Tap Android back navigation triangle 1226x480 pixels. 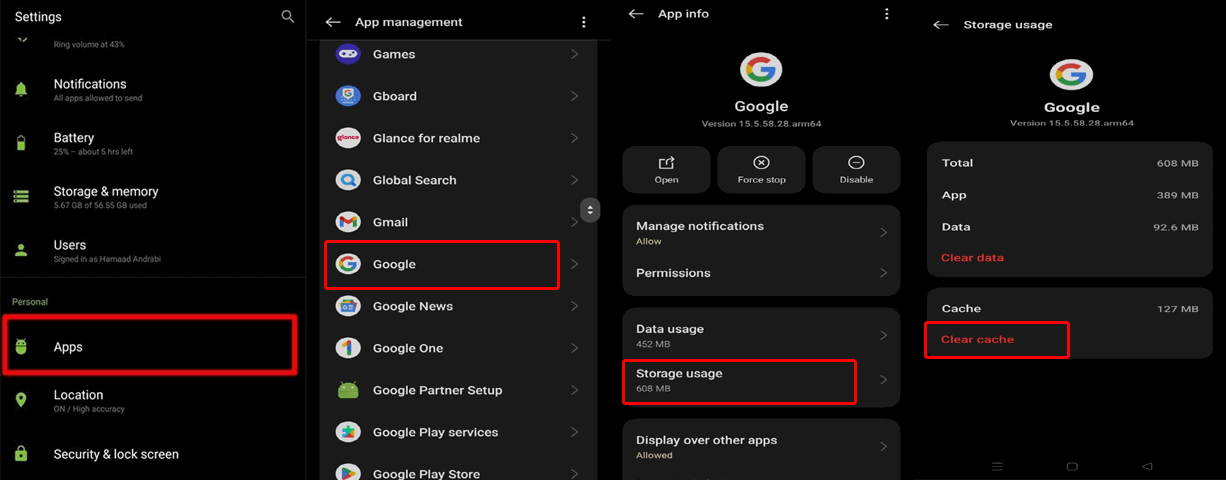coord(1147,466)
